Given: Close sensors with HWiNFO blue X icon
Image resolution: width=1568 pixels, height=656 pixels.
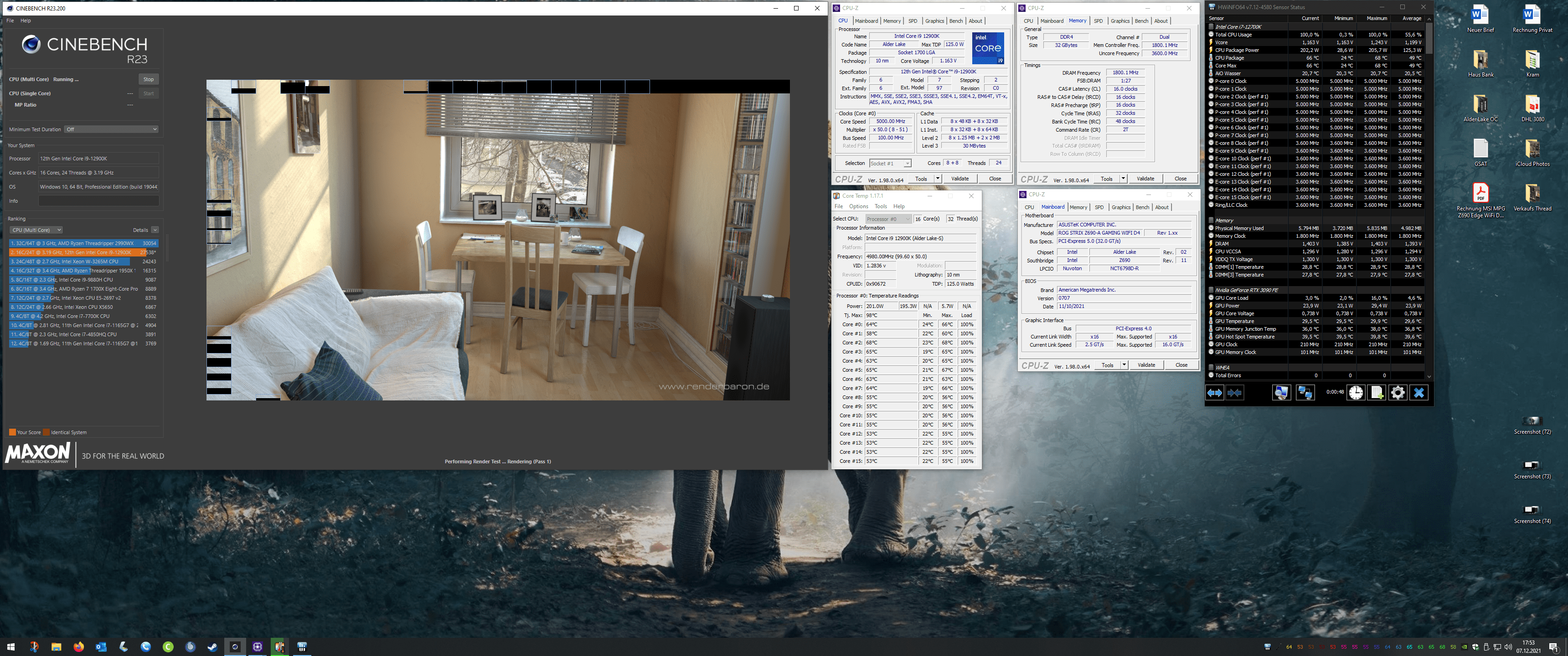Looking at the screenshot, I should pos(1419,393).
